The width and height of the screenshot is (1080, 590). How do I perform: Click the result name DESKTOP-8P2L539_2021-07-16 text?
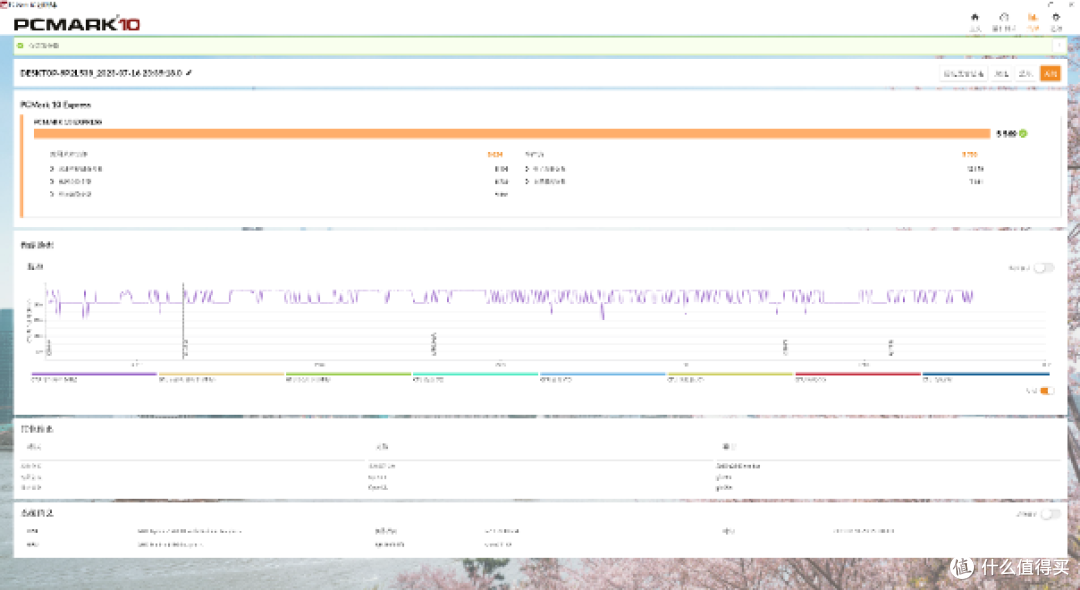pos(101,73)
